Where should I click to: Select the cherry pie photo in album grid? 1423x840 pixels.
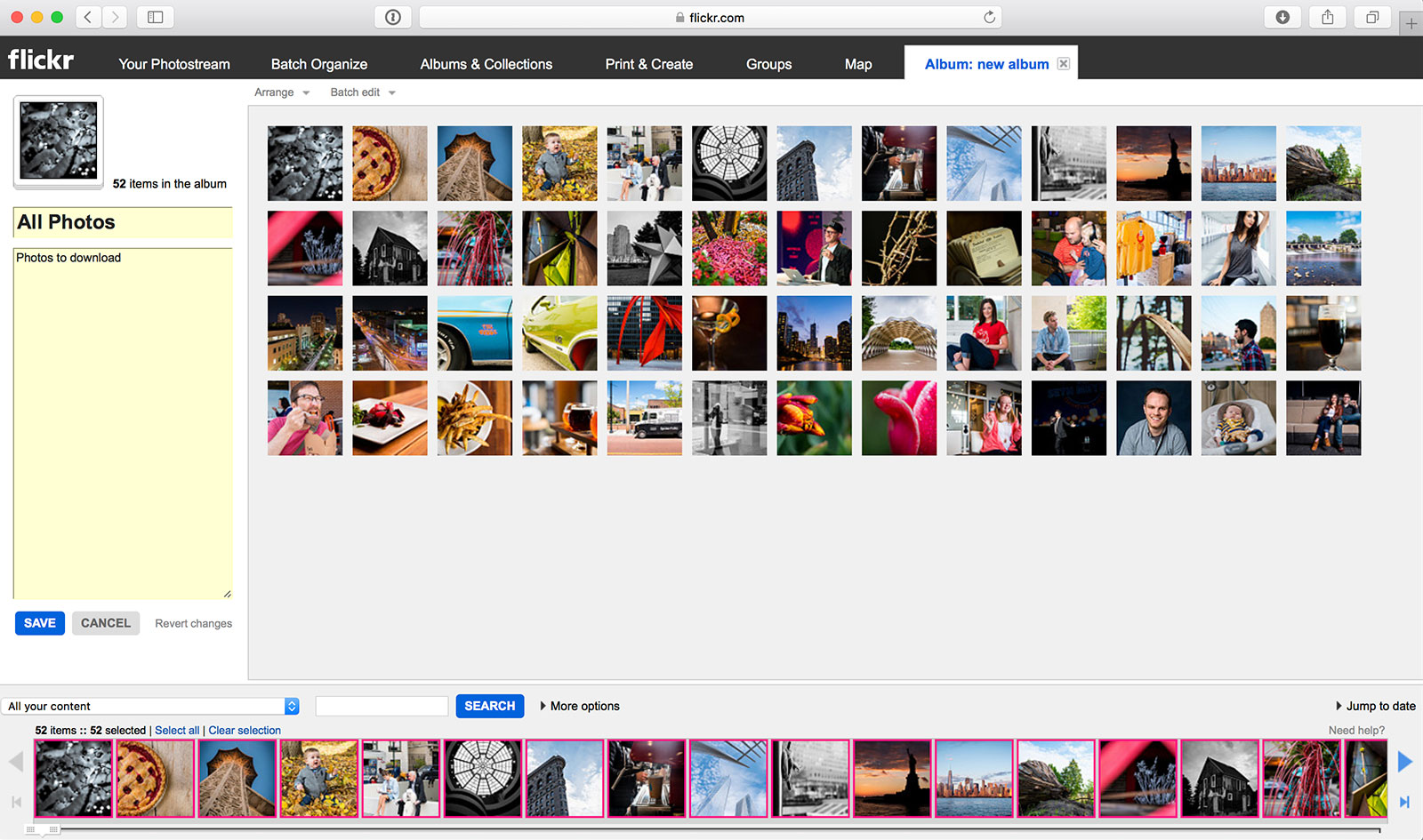(390, 163)
